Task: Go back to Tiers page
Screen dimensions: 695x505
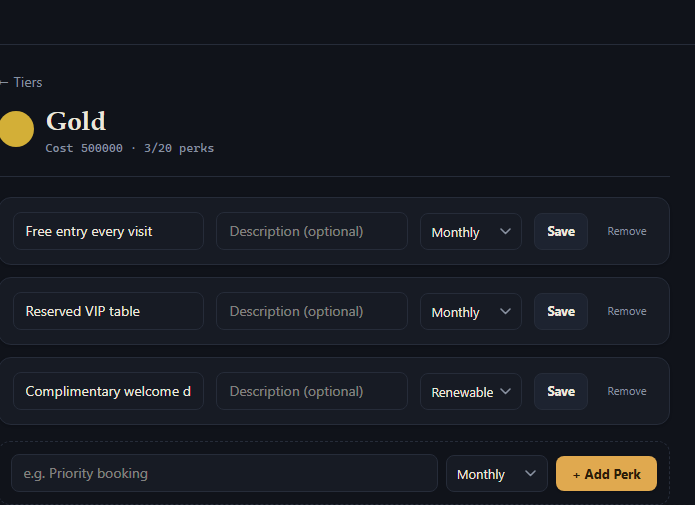Action: (21, 82)
